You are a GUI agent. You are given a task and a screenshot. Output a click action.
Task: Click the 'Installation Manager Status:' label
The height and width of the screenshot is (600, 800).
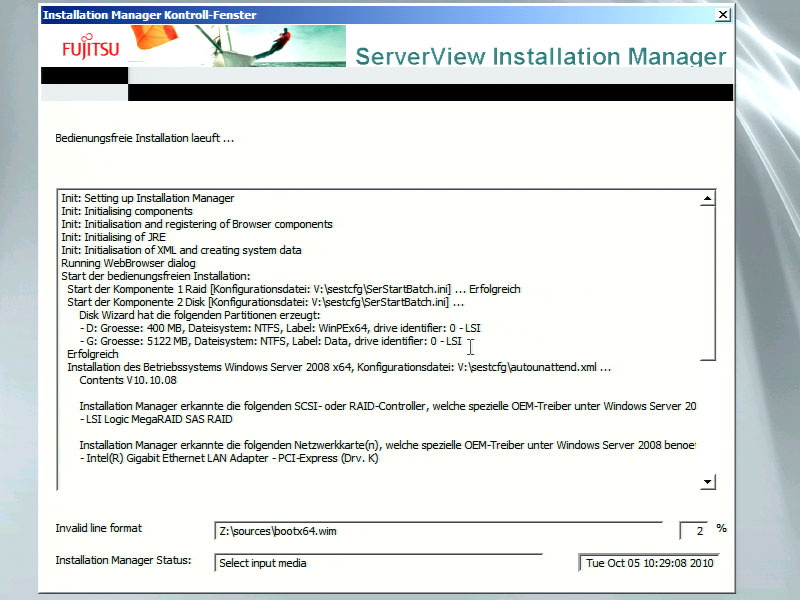pos(123,560)
